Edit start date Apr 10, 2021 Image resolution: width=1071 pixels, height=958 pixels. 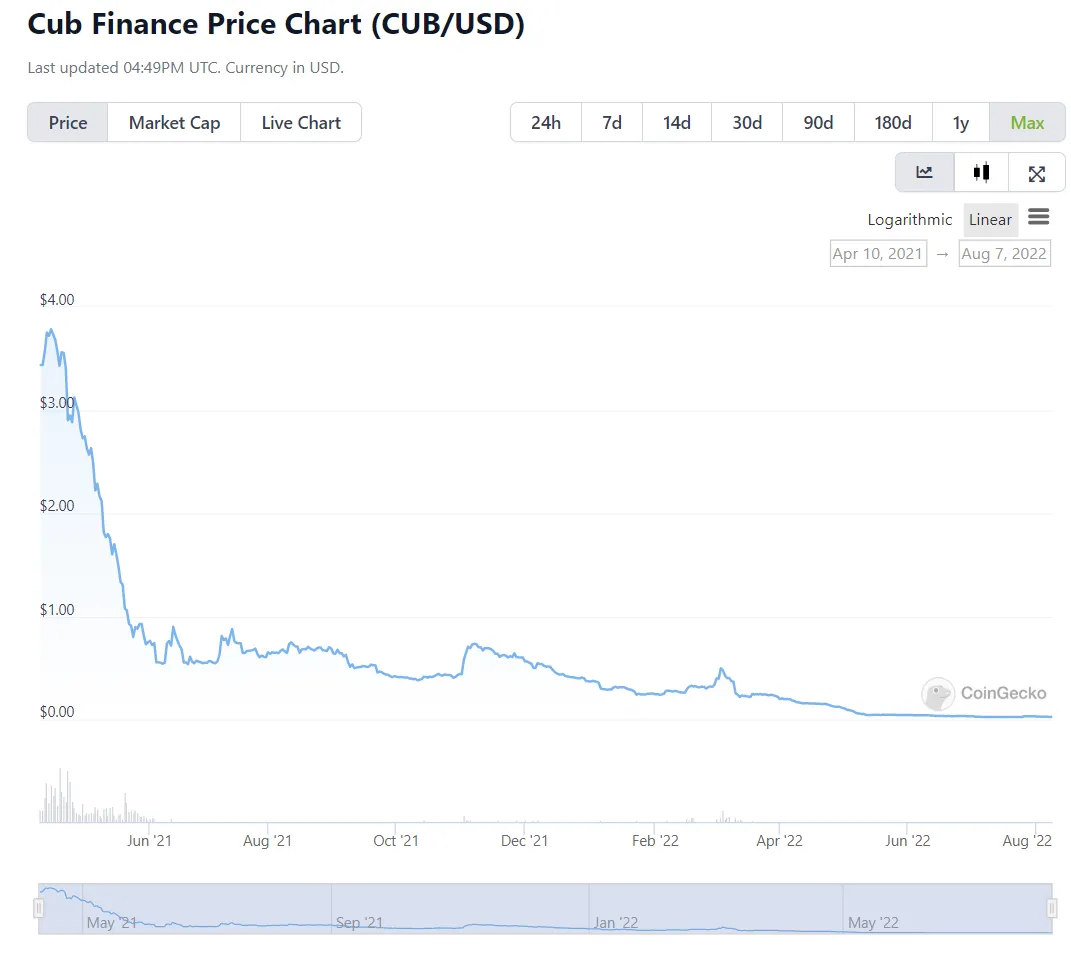click(878, 253)
